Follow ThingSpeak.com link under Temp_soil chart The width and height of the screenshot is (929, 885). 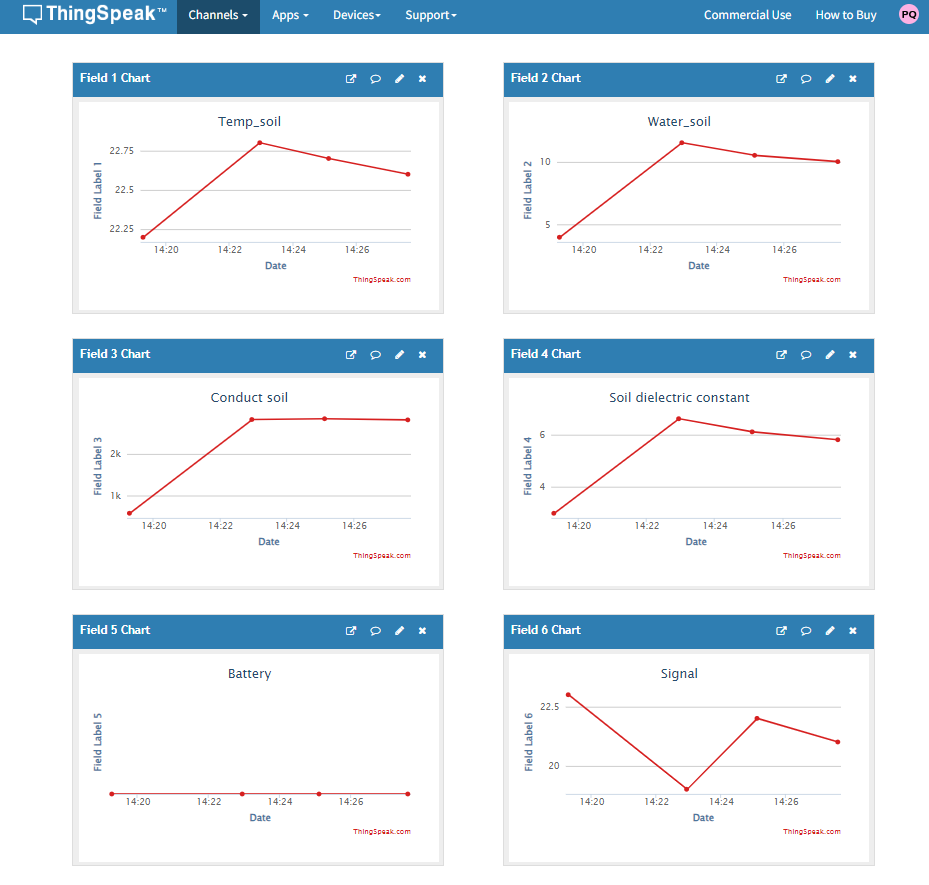pyautogui.click(x=382, y=280)
